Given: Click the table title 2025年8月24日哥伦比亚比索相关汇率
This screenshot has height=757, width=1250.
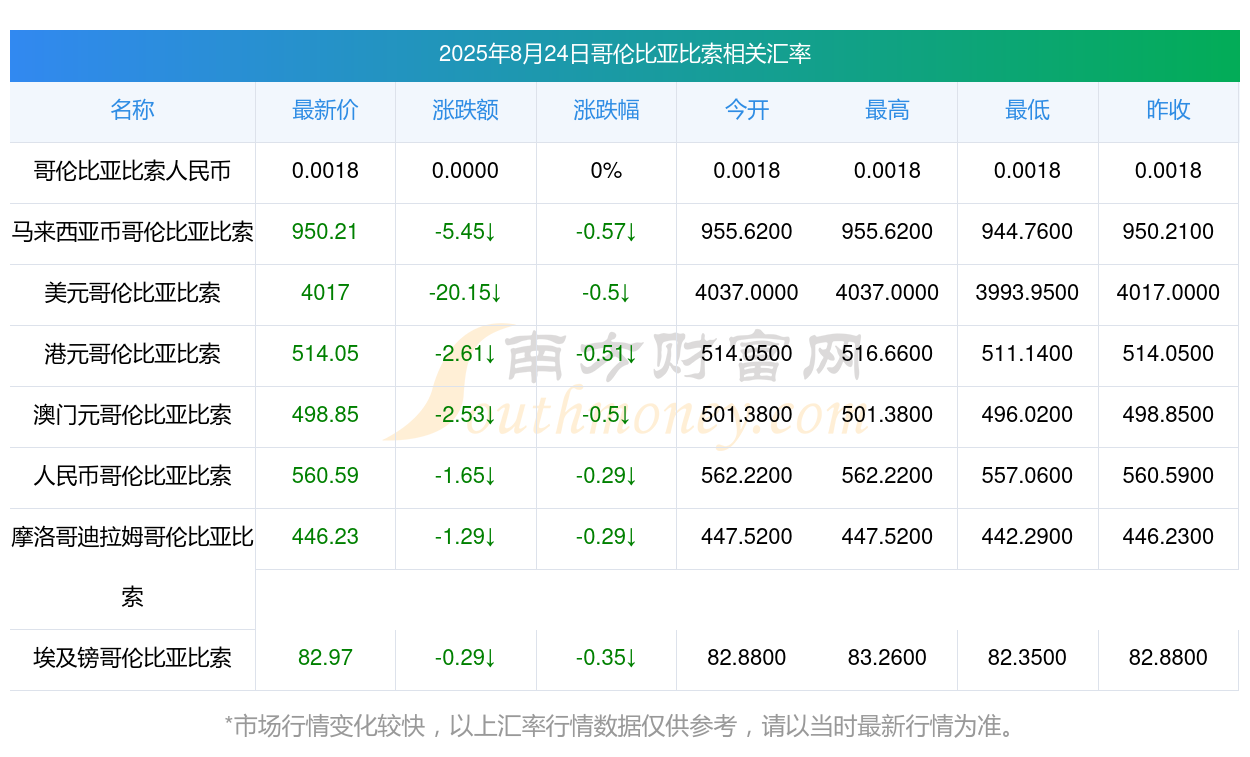Looking at the screenshot, I should pos(624,54).
